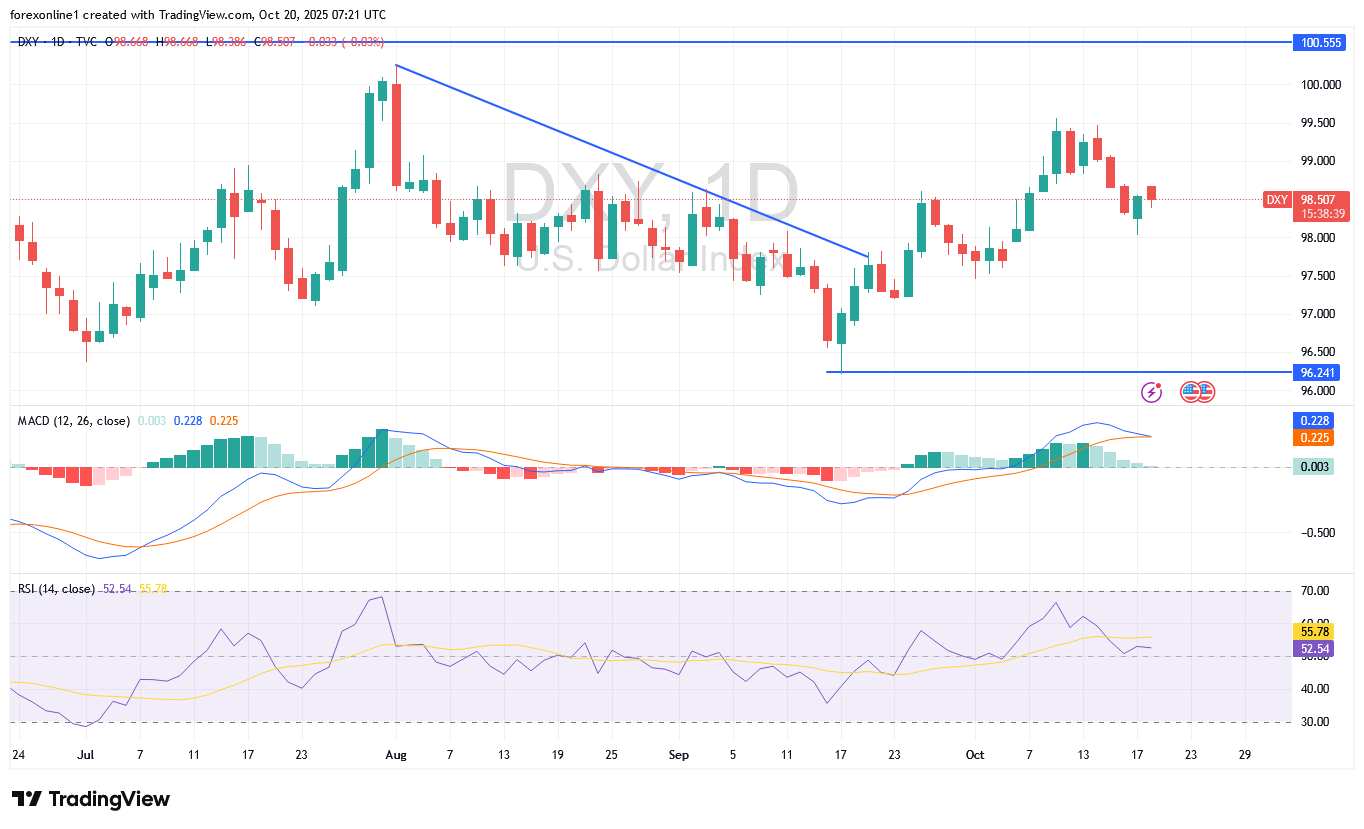Click the Oct label on the date axis
Image resolution: width=1364 pixels, height=829 pixels.
pos(974,755)
